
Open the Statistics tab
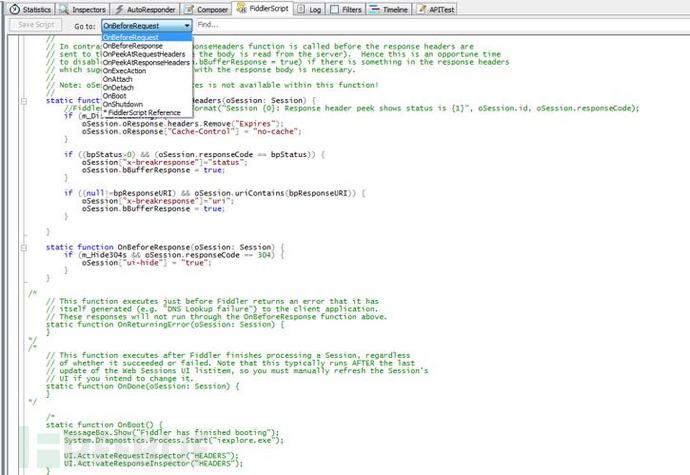[30, 9]
